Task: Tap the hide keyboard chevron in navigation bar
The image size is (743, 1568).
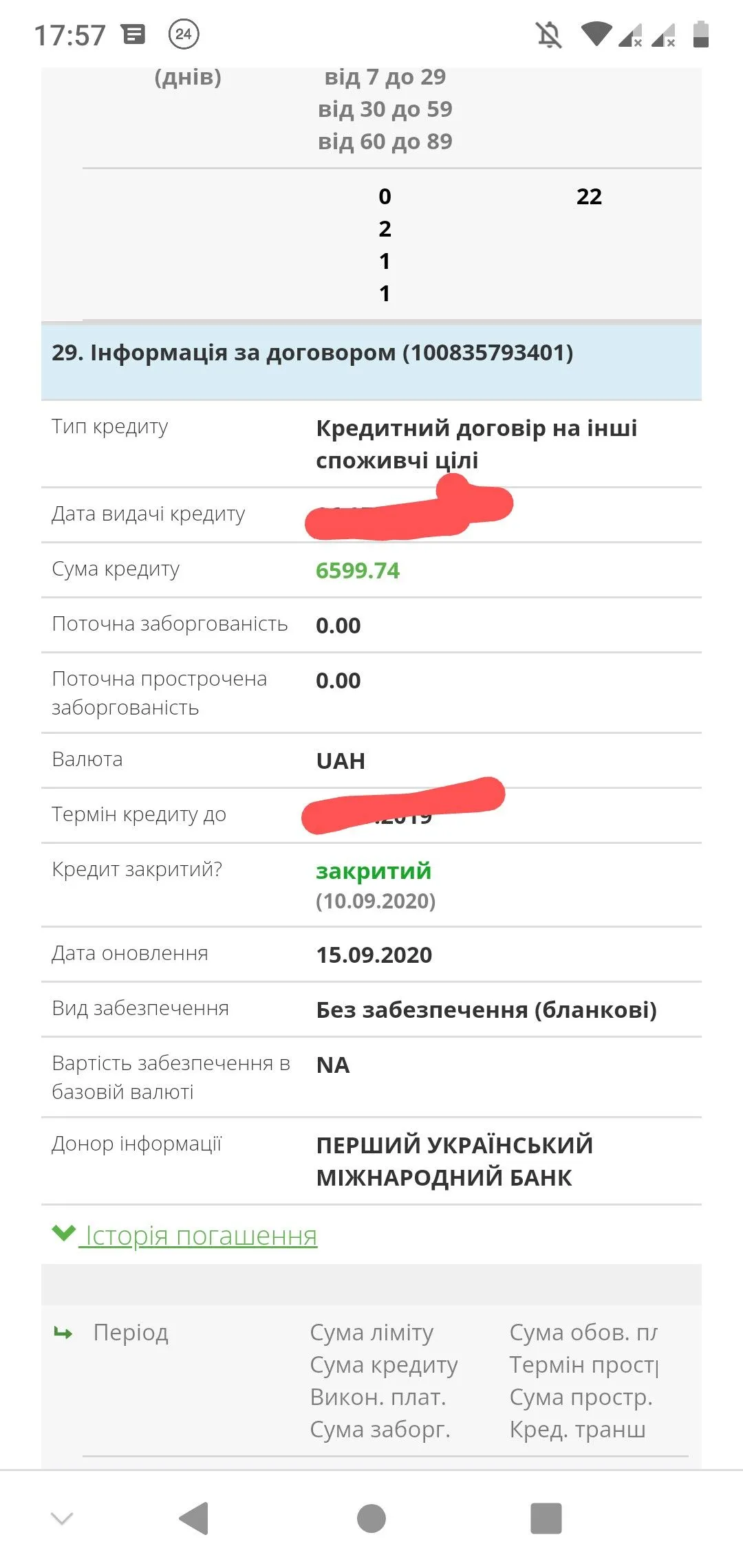Action: [62, 1518]
